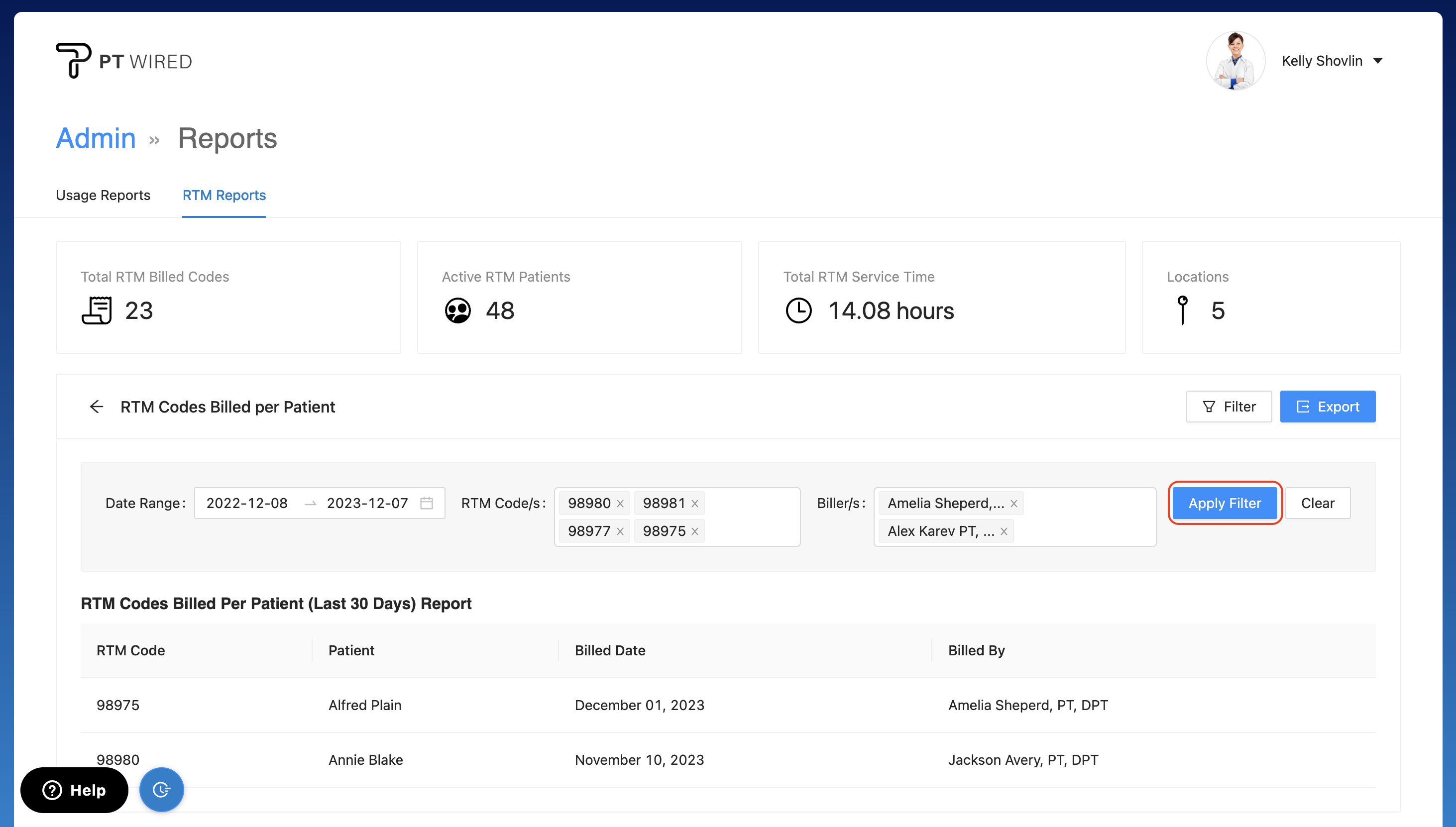
Task: Remove Amelia Sheperd from billers
Action: (x=1013, y=504)
